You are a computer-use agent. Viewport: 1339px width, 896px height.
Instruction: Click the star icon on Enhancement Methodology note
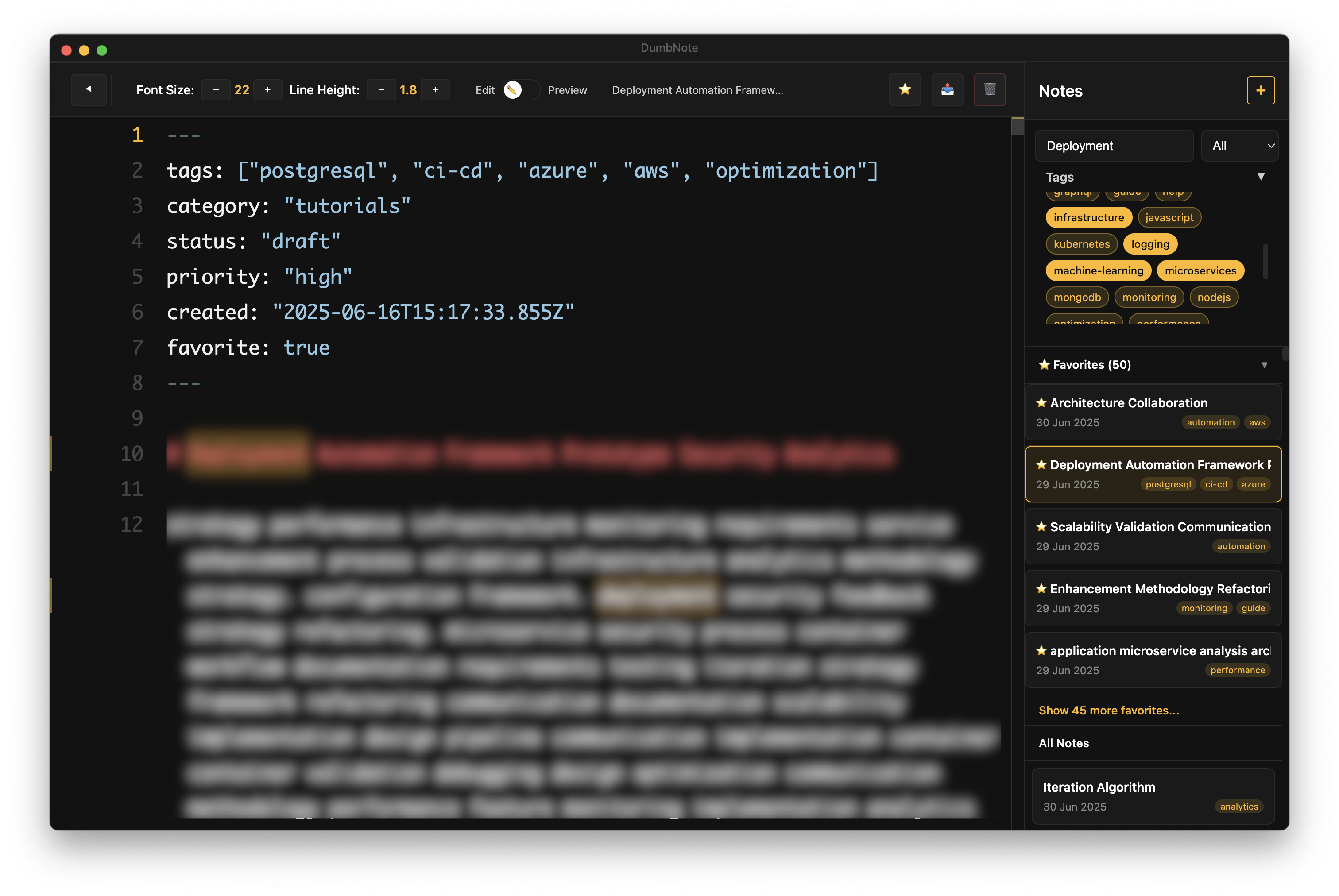(1041, 589)
